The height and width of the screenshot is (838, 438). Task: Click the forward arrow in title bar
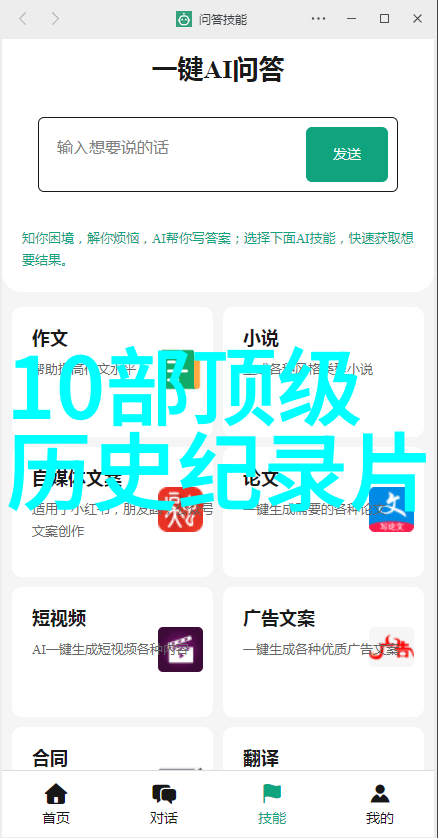(54, 19)
